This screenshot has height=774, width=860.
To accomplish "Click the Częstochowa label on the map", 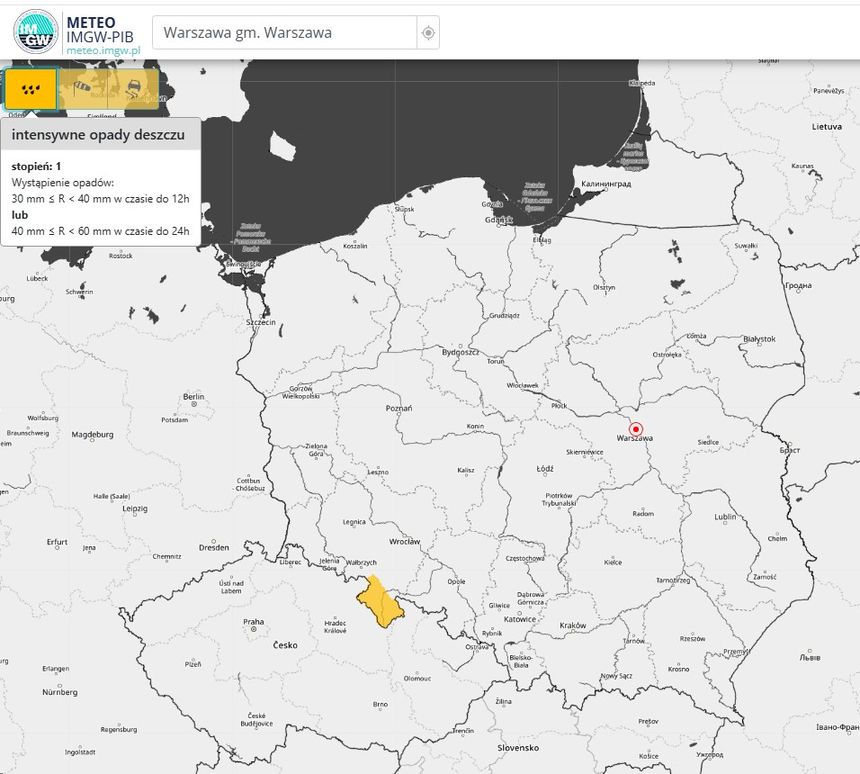I will coord(525,558).
